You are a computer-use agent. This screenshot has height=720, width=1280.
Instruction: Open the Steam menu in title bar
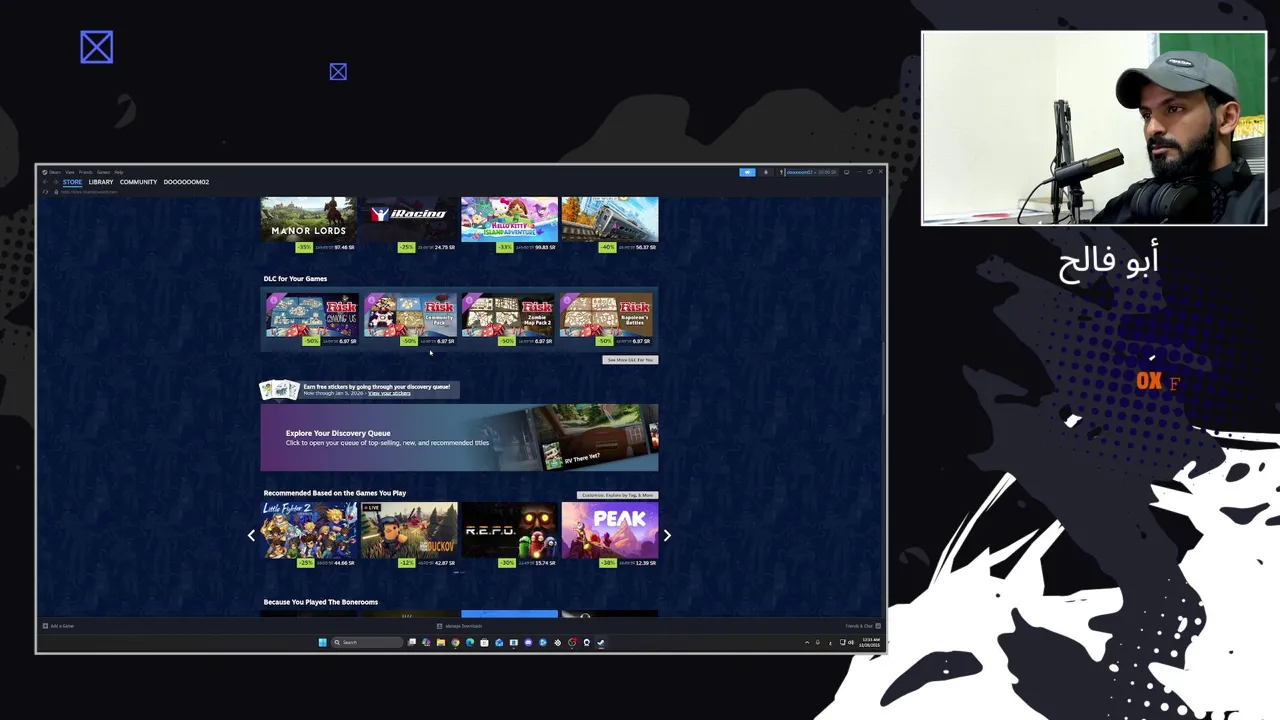[x=55, y=172]
